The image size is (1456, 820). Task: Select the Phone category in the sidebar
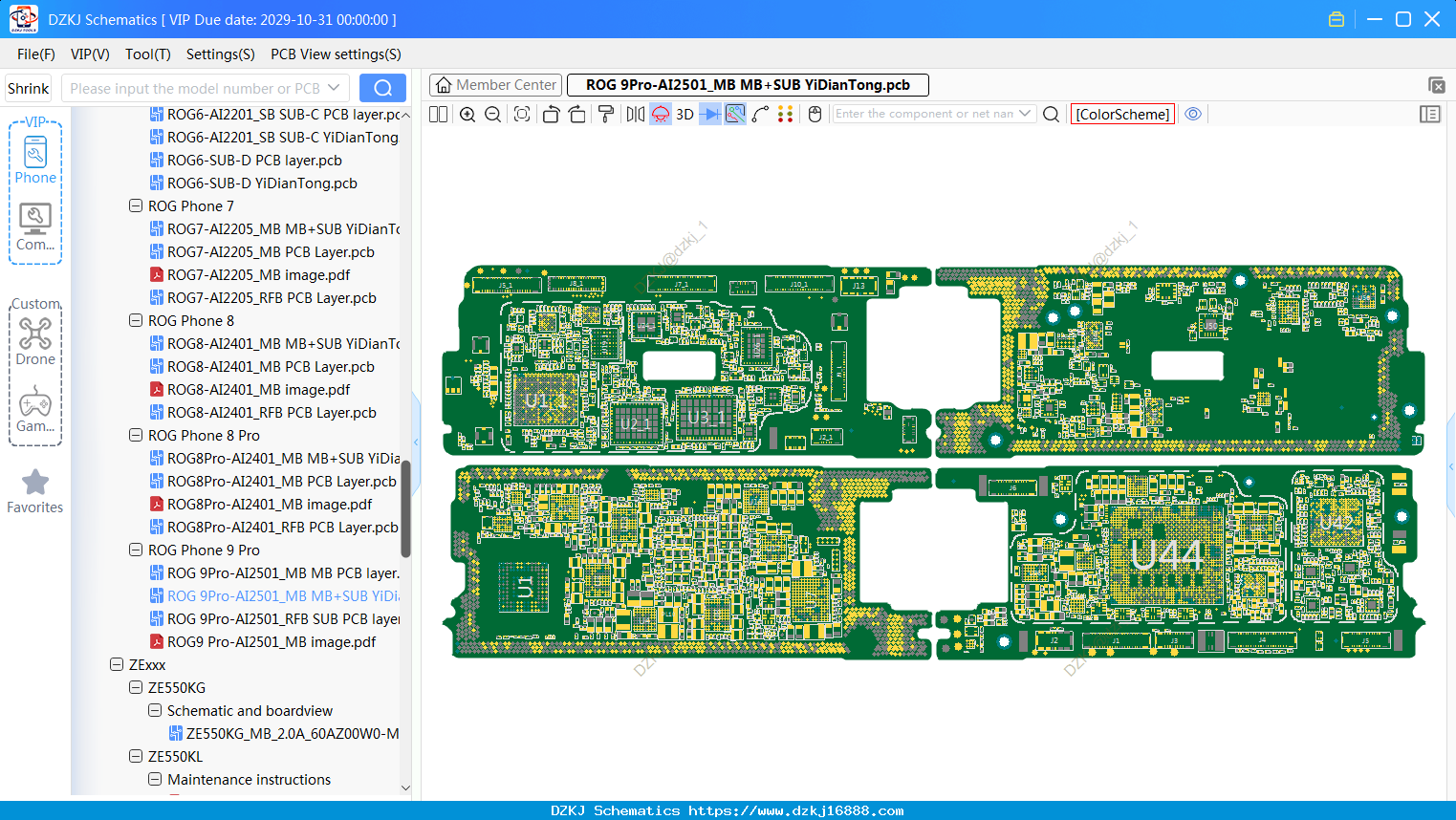35,160
